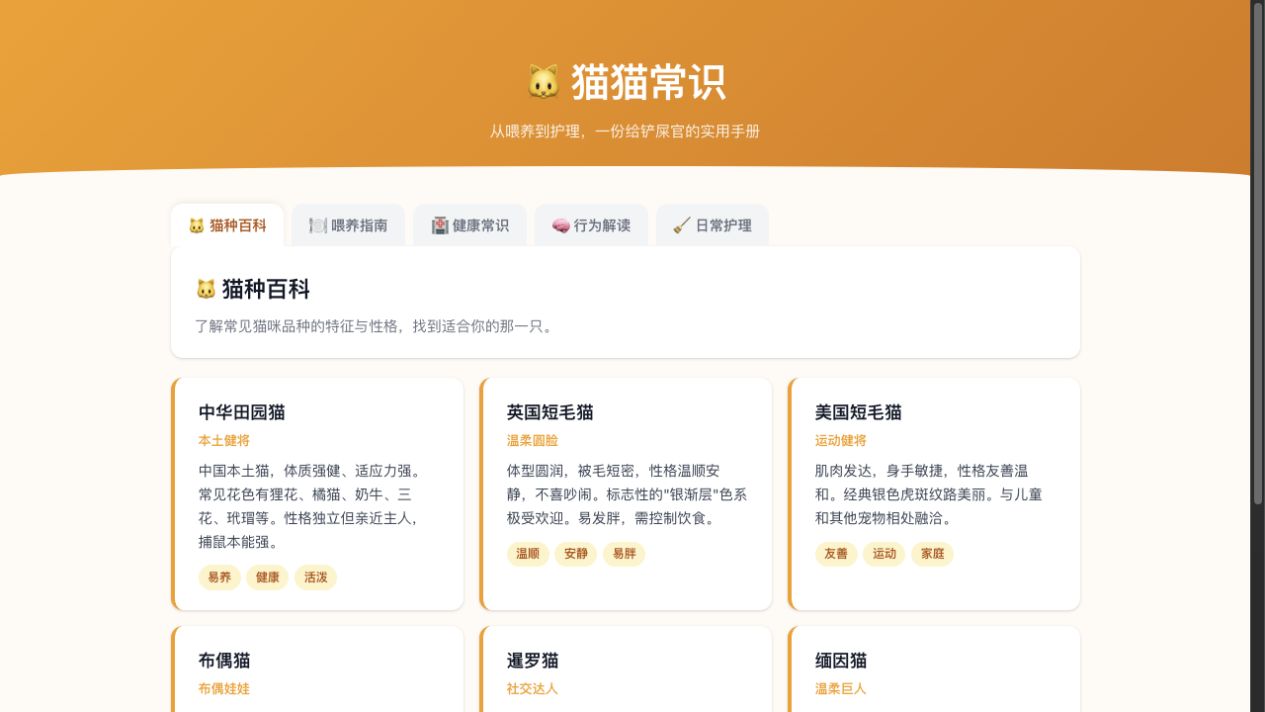Select the 布偶猫 card title
The height and width of the screenshot is (712, 1265).
[224, 660]
